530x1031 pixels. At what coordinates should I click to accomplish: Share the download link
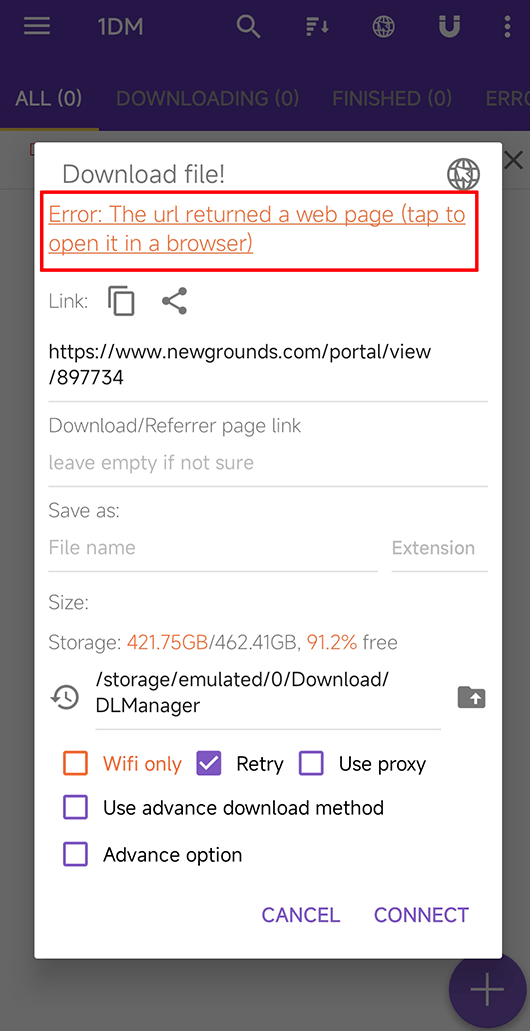tap(174, 302)
